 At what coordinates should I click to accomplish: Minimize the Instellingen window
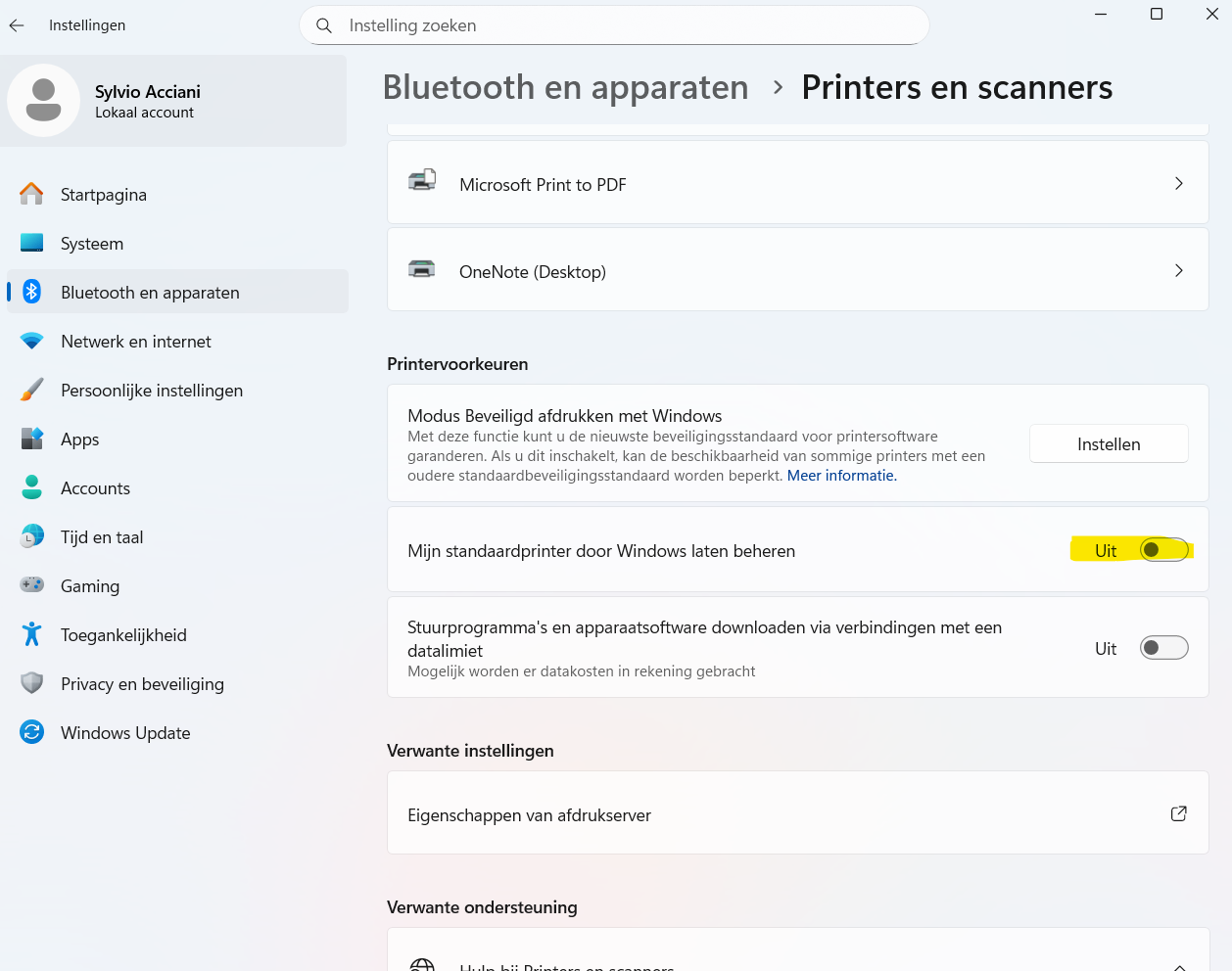1101,15
